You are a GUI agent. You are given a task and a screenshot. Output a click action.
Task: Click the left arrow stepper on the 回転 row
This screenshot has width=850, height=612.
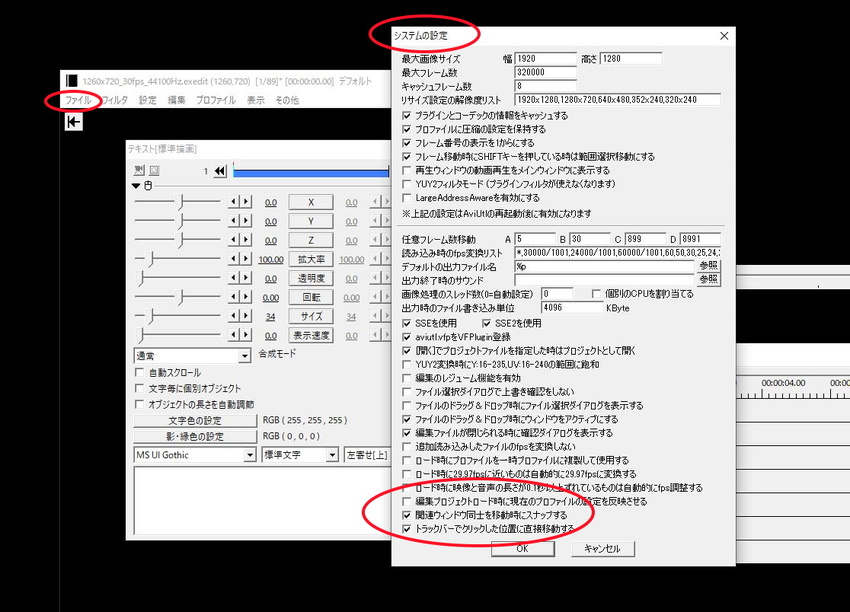click(234, 297)
